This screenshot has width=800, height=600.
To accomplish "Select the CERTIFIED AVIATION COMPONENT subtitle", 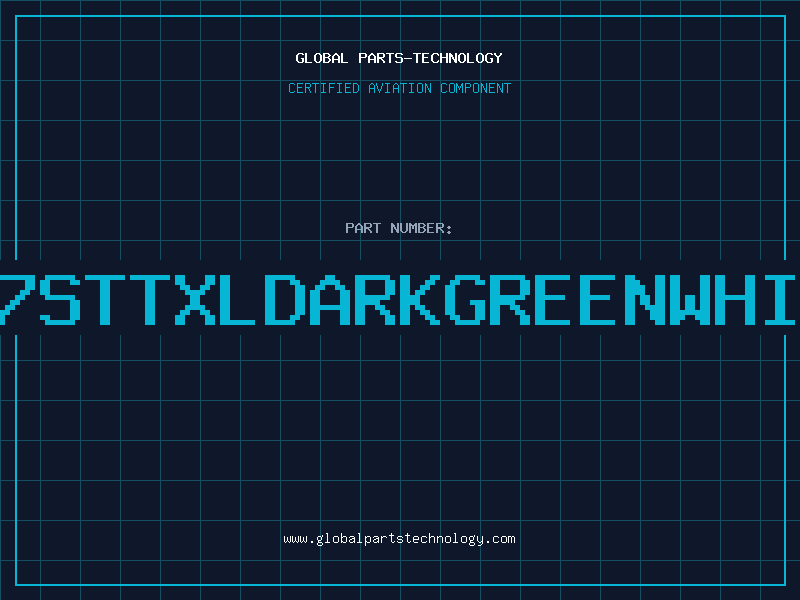I will point(399,88).
